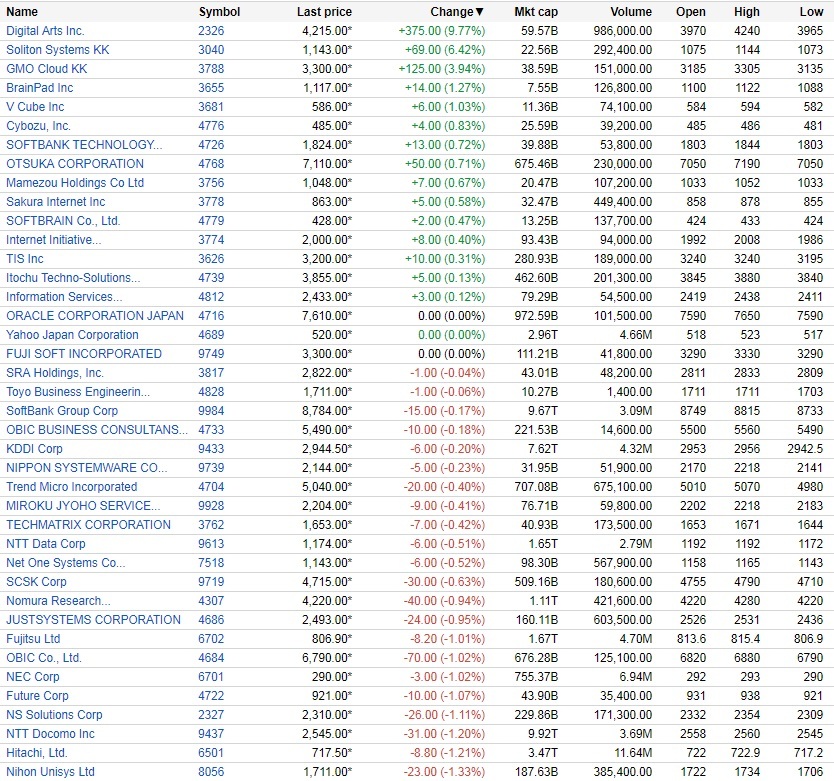
Task: Open Toyo Business Engineering link
Action: (78, 392)
